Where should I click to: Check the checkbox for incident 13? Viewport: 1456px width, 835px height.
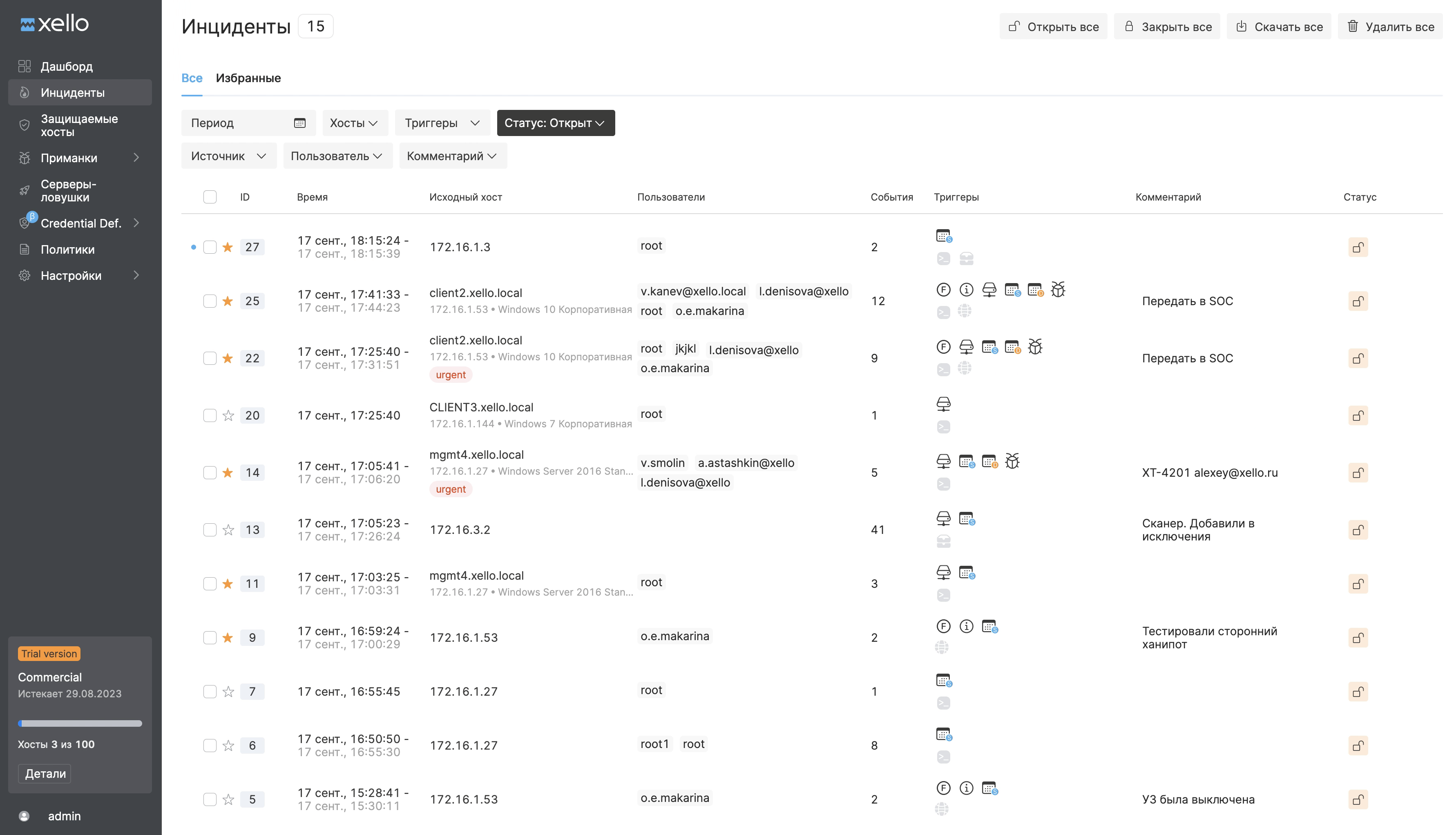[x=210, y=530]
